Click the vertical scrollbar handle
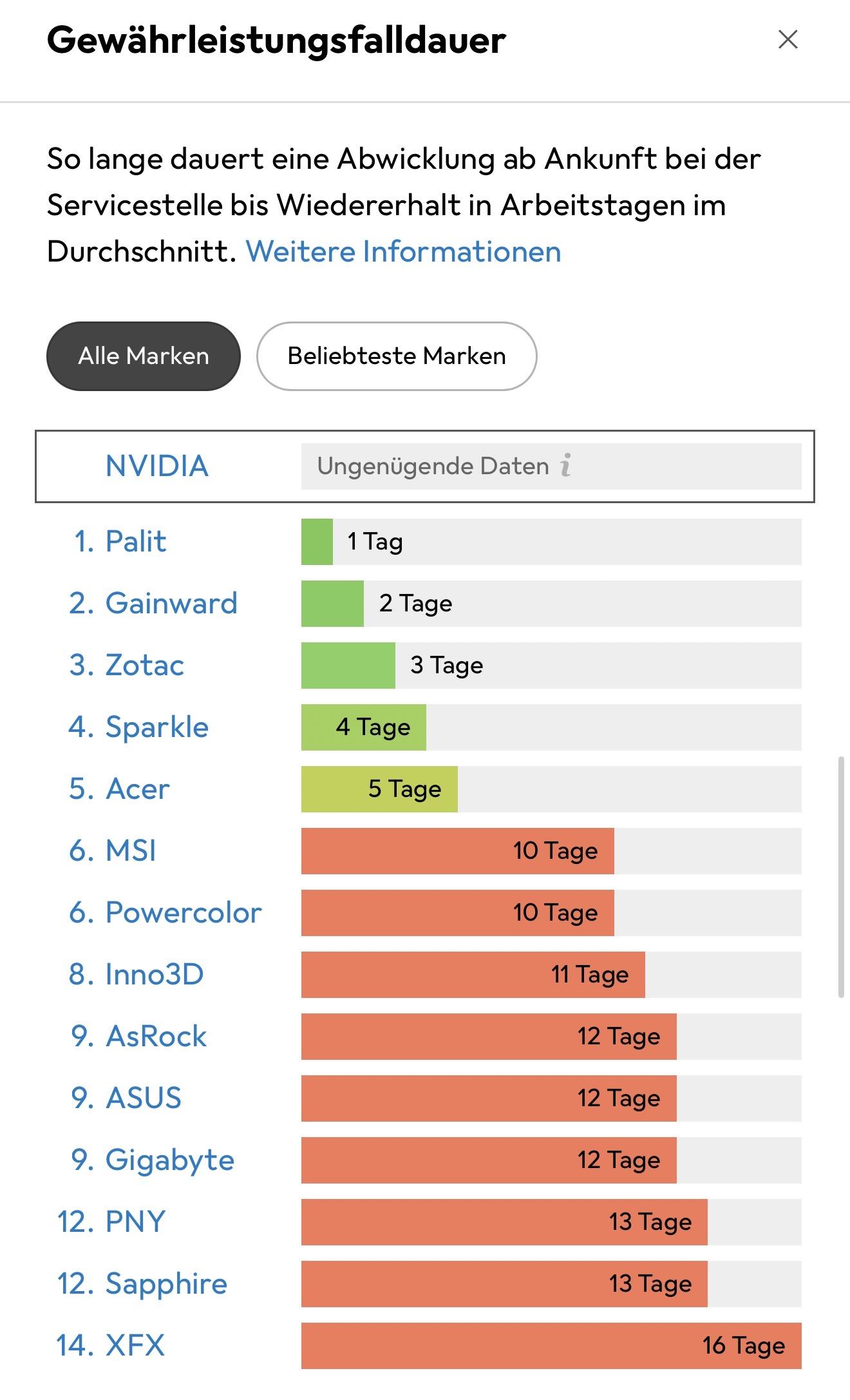Image resolution: width=850 pixels, height=1400 pixels. pyautogui.click(x=840, y=876)
